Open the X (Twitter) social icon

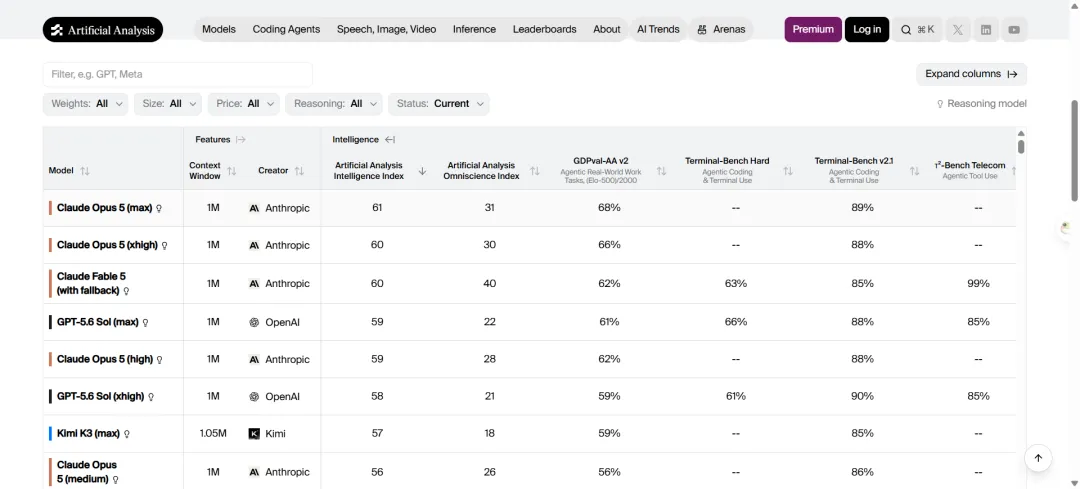tap(957, 30)
